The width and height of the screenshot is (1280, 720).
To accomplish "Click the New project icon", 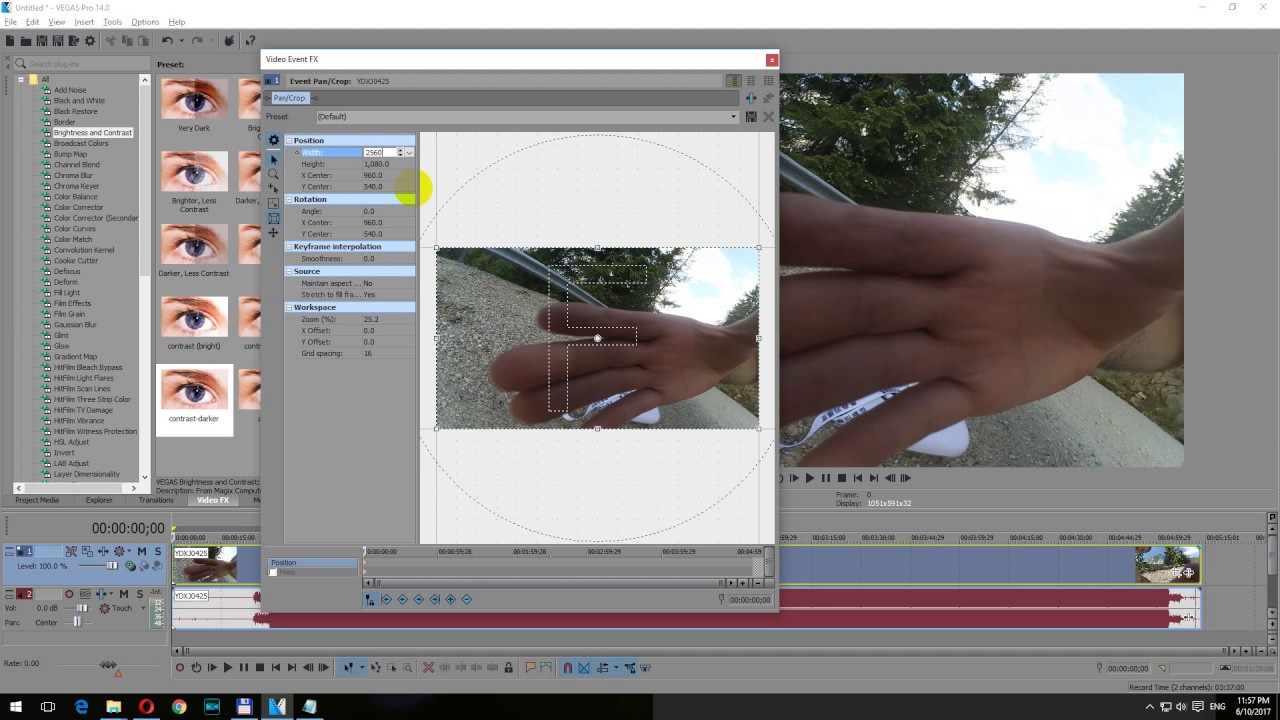I will click(x=10, y=41).
